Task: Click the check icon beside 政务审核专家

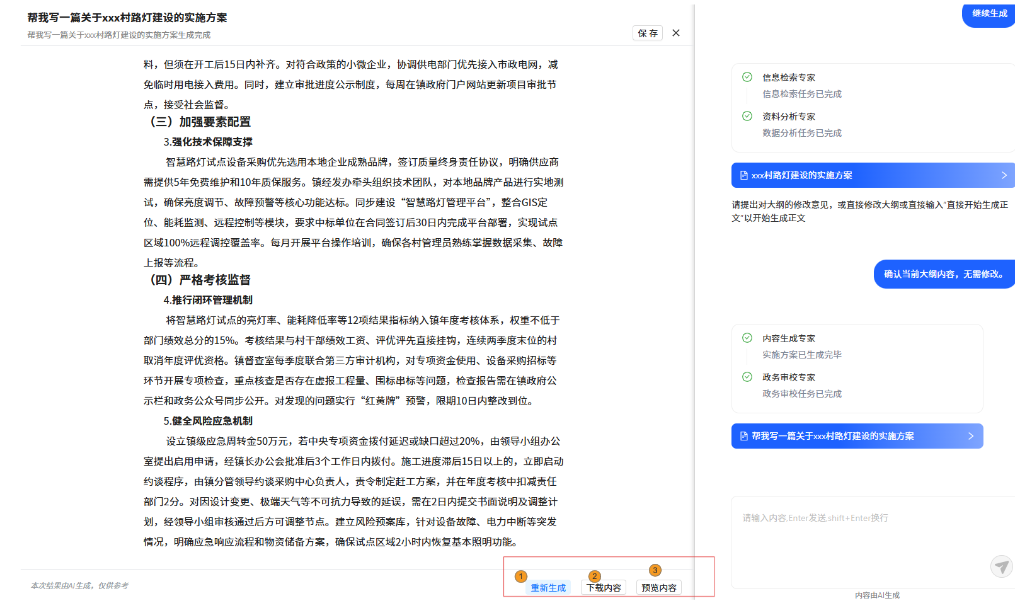Action: tap(747, 377)
